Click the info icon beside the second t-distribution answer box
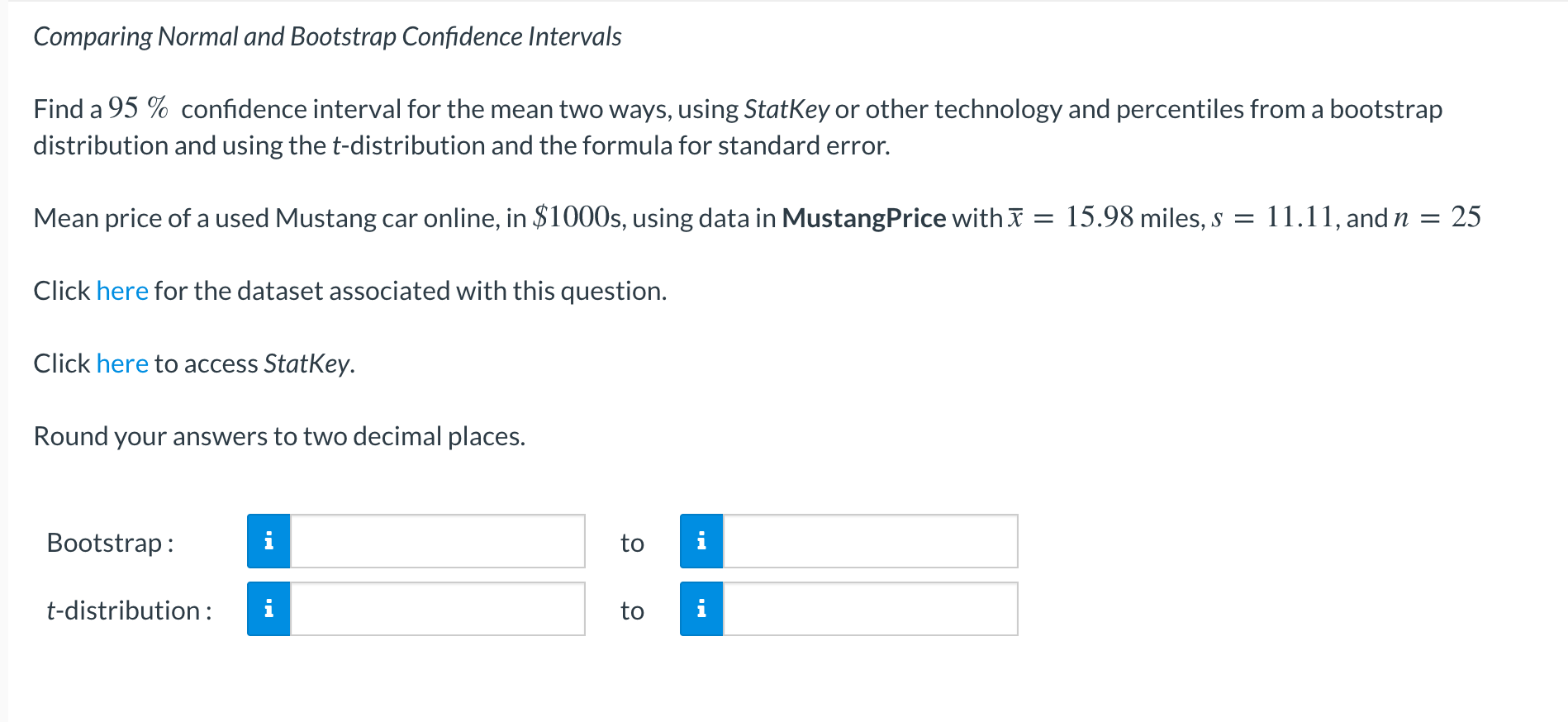This screenshot has width=1568, height=722. point(701,610)
